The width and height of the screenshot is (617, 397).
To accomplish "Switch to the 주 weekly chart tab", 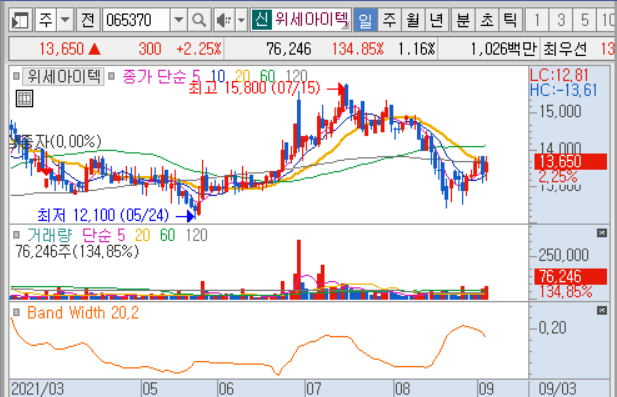I will point(389,20).
